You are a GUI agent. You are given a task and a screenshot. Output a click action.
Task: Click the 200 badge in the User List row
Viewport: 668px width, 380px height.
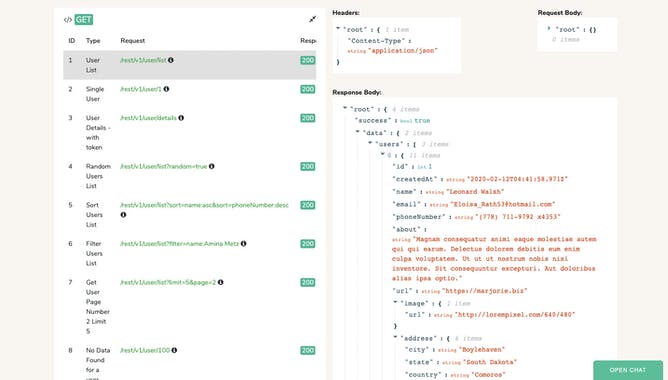308,60
